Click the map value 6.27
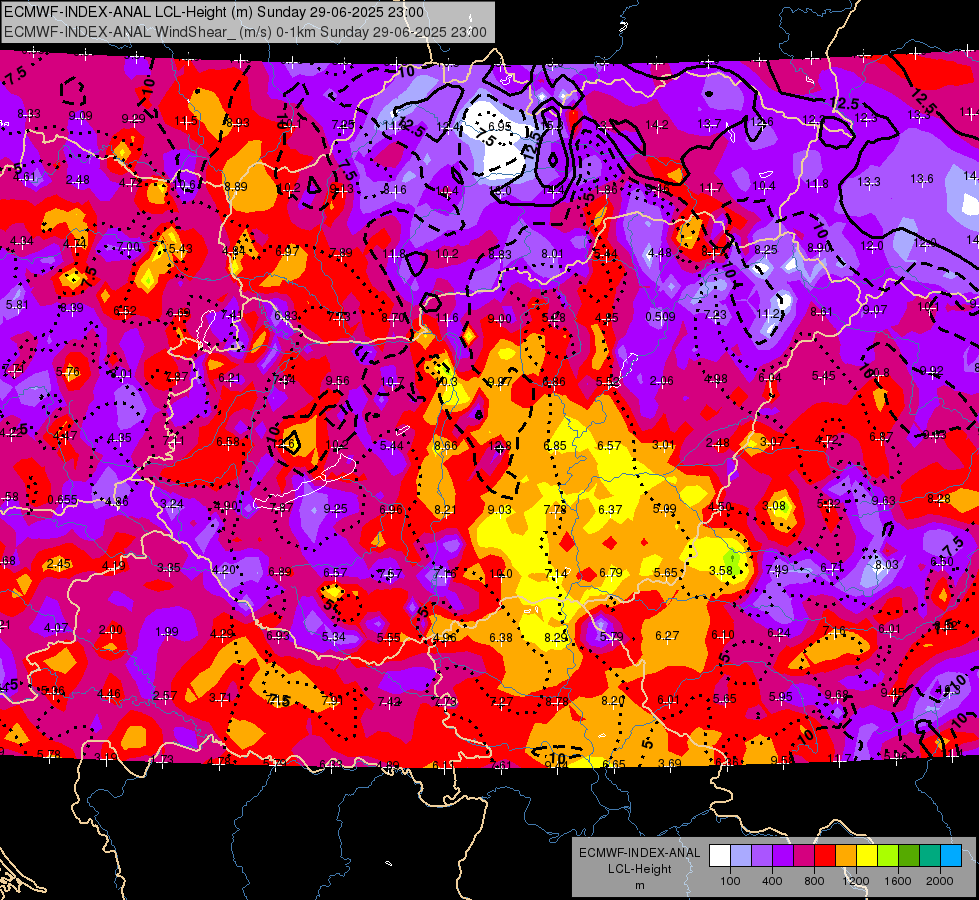 [x=667, y=635]
